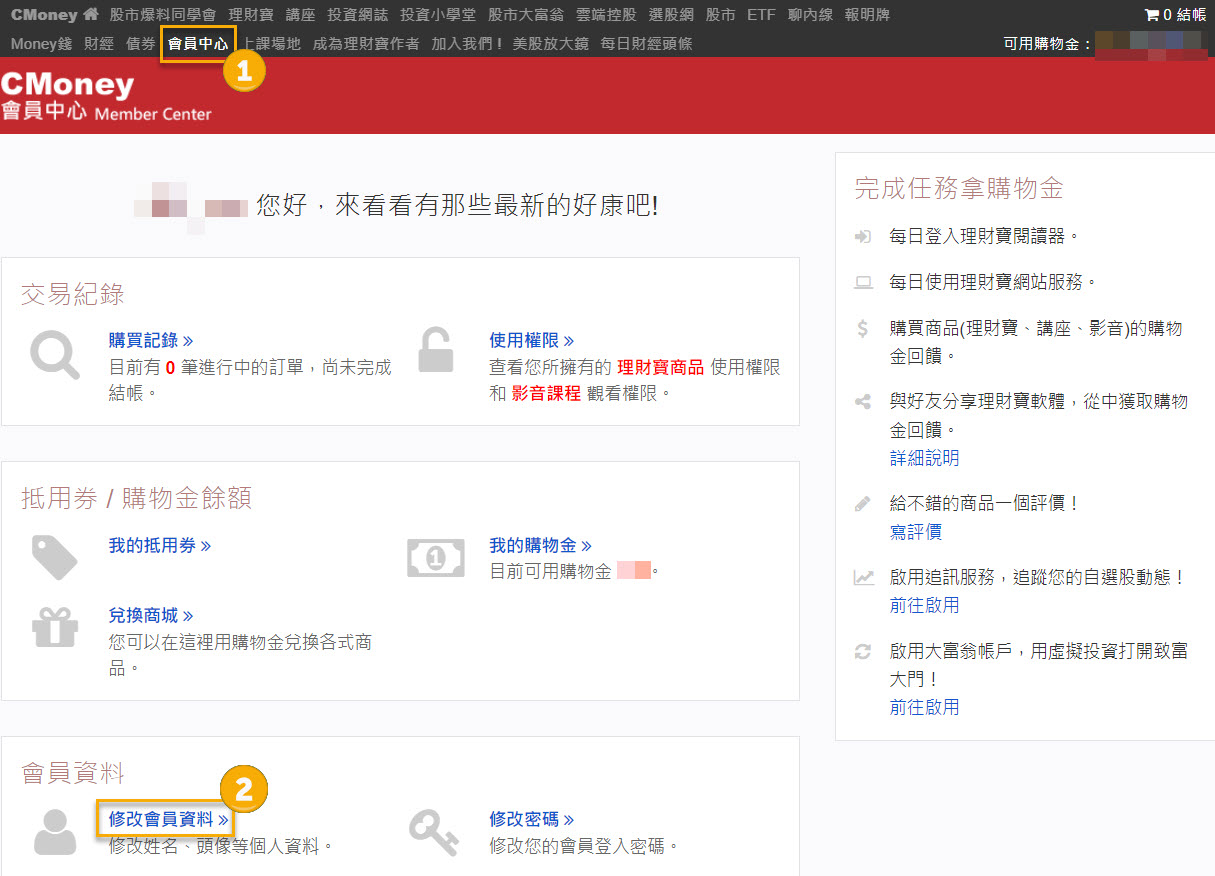
Task: Open 成為理財寶作者 link
Action: (366, 44)
